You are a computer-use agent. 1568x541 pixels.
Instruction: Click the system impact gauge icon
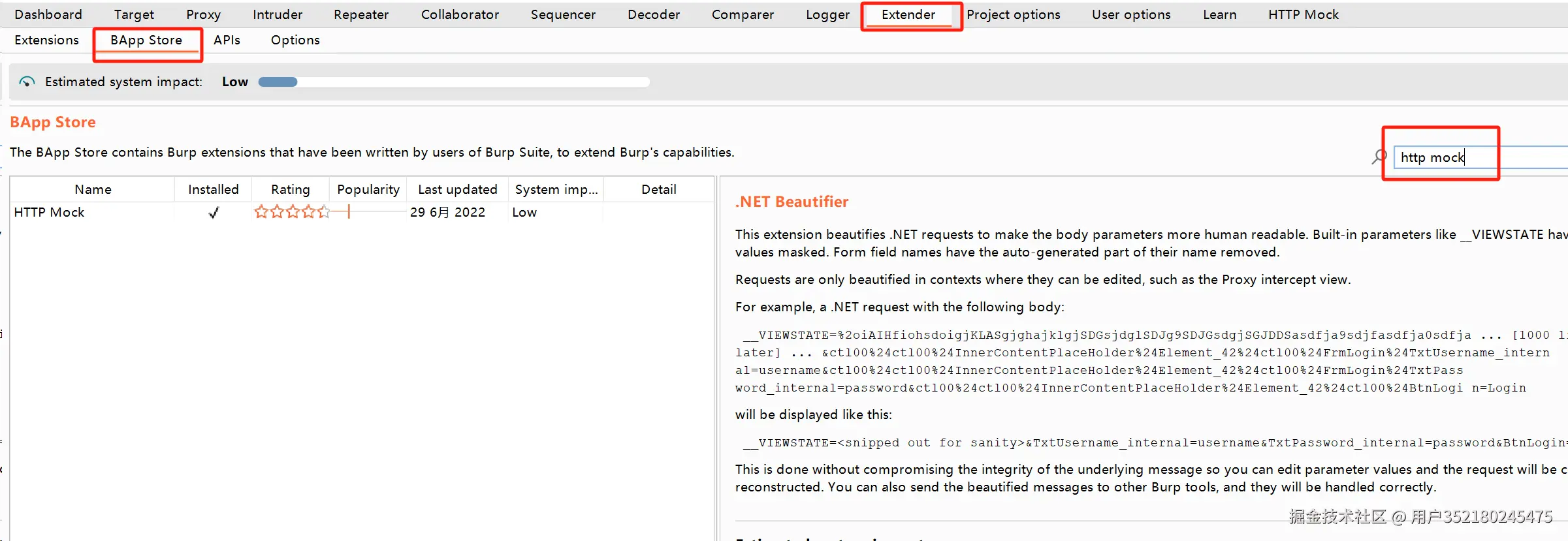27,82
